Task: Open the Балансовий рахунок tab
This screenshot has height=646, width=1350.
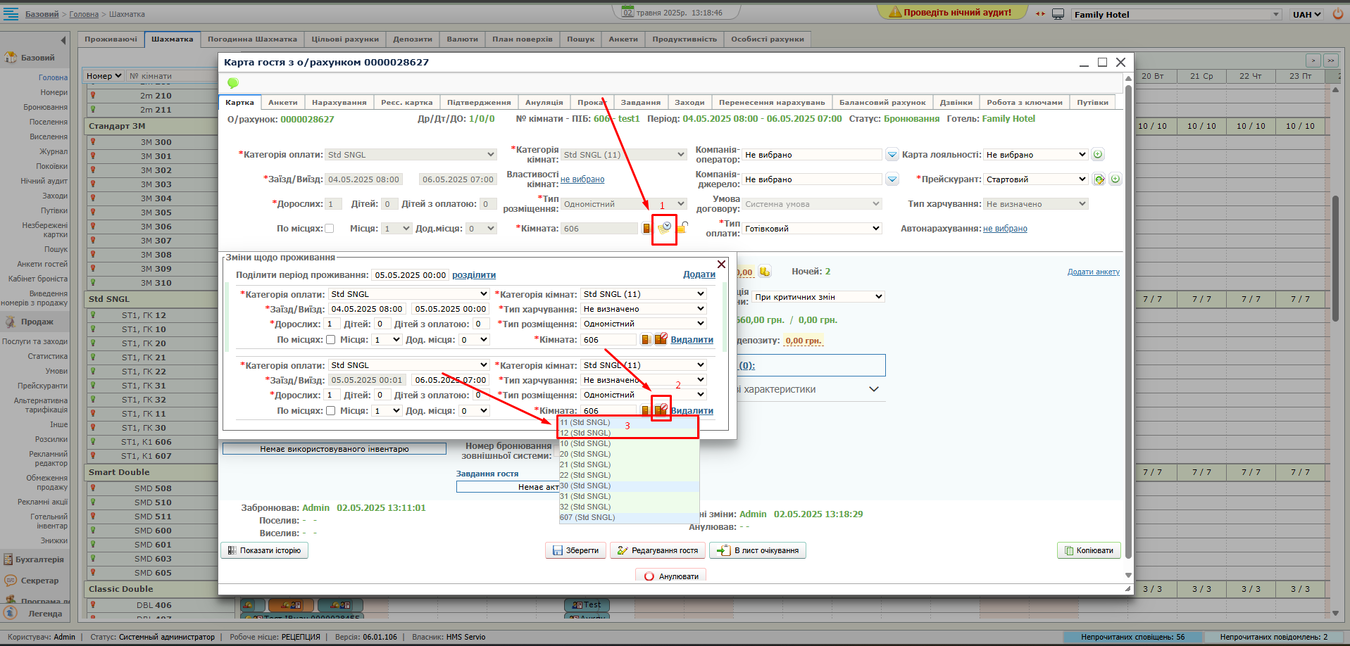Action: click(x=881, y=102)
